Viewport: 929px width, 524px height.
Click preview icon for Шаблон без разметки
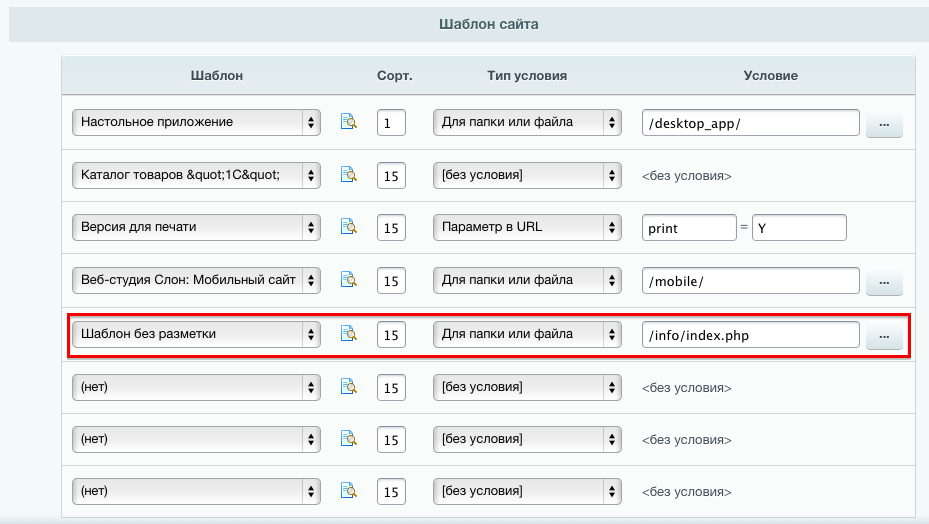pos(348,334)
